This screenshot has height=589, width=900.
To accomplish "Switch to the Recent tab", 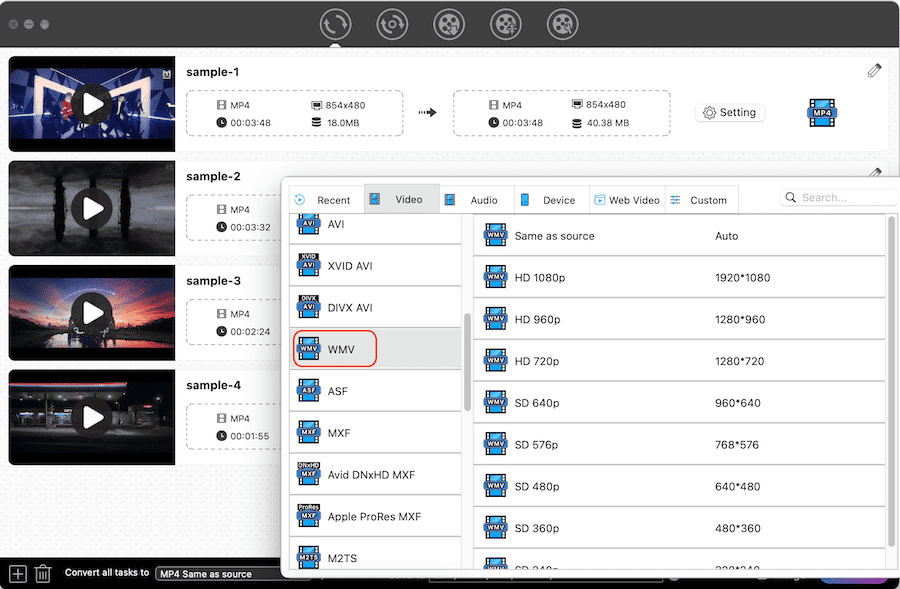I will click(x=327, y=200).
